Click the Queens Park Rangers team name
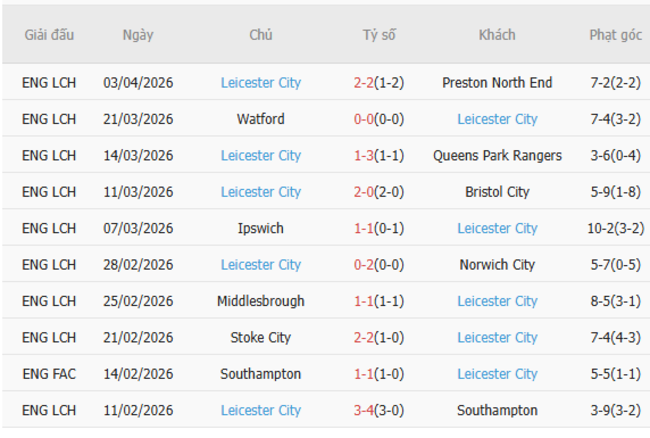 497,156
